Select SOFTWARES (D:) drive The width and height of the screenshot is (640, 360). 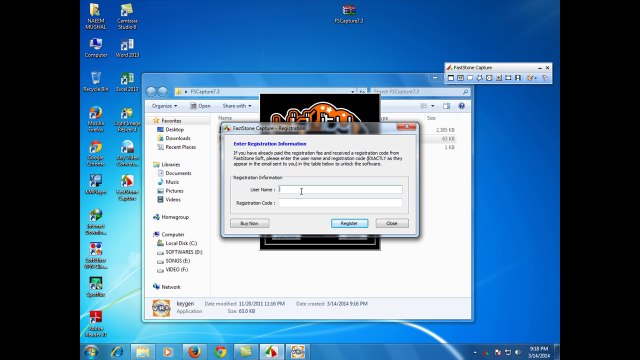click(184, 252)
